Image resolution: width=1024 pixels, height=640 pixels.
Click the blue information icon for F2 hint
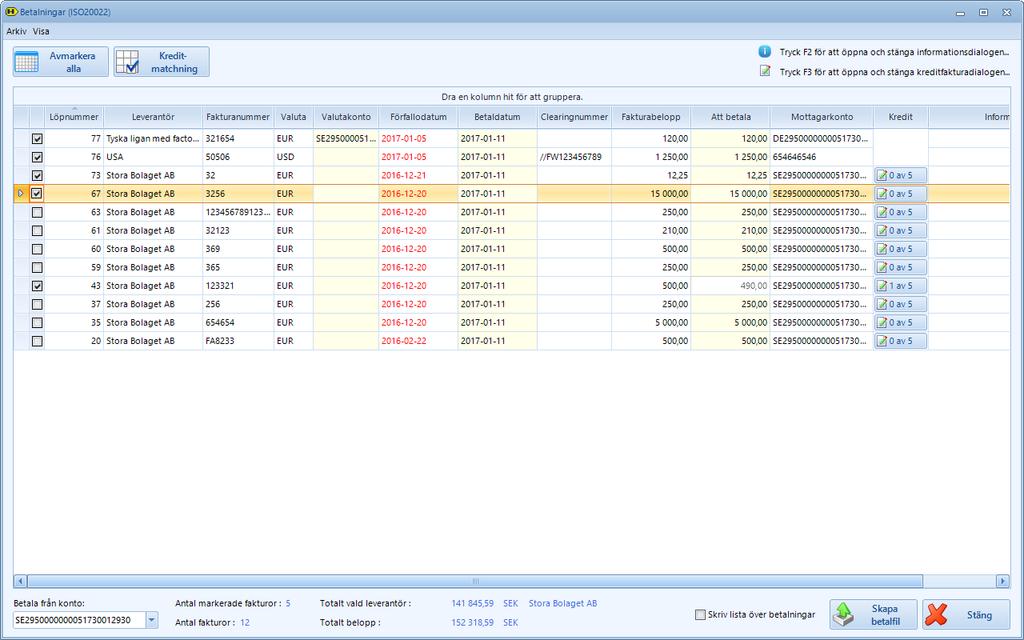pyautogui.click(x=764, y=52)
